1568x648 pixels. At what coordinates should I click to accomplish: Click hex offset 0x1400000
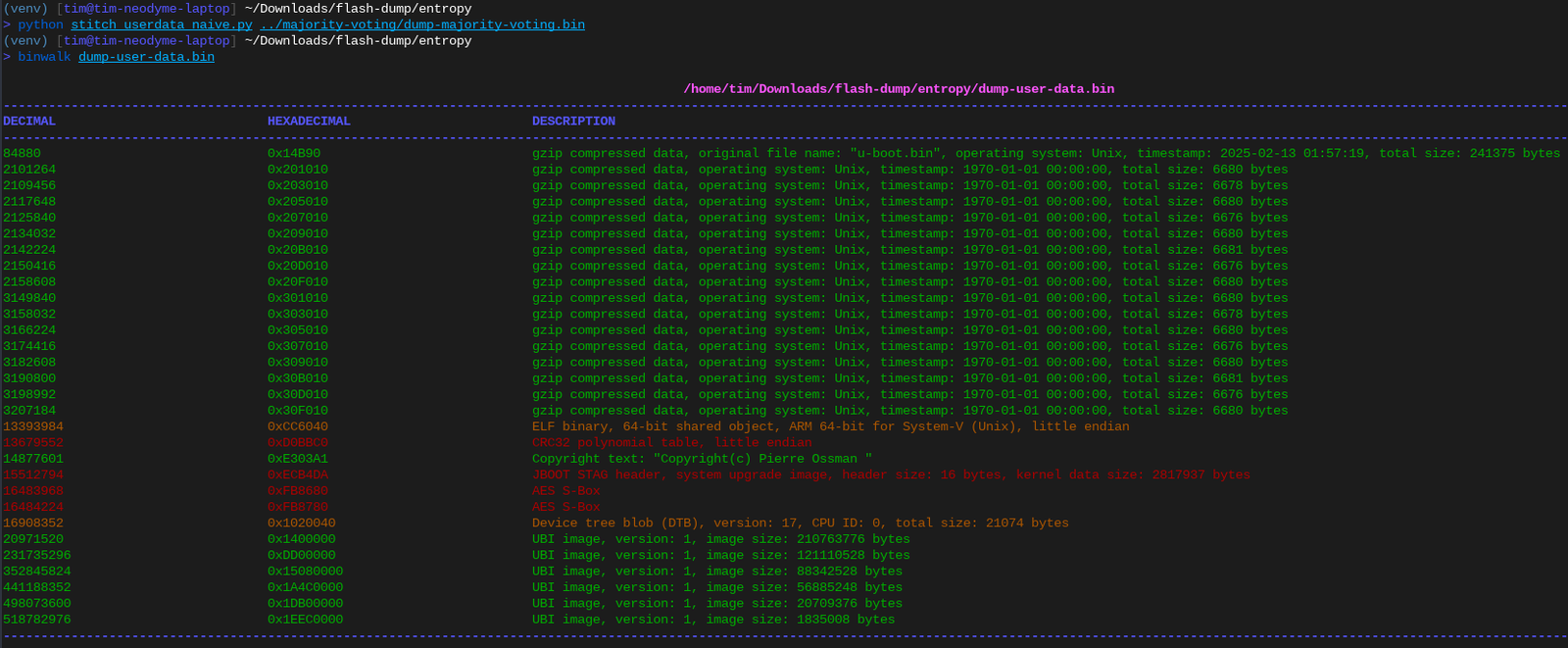pyautogui.click(x=302, y=539)
